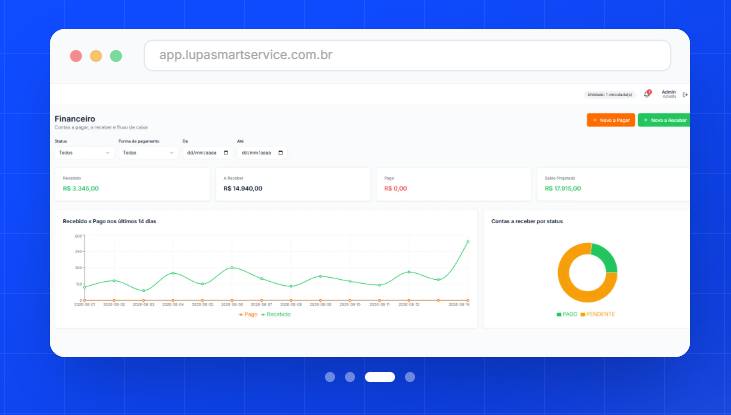This screenshot has height=415, width=731.
Task: Click the Novo a Pagar button
Action: (x=611, y=120)
